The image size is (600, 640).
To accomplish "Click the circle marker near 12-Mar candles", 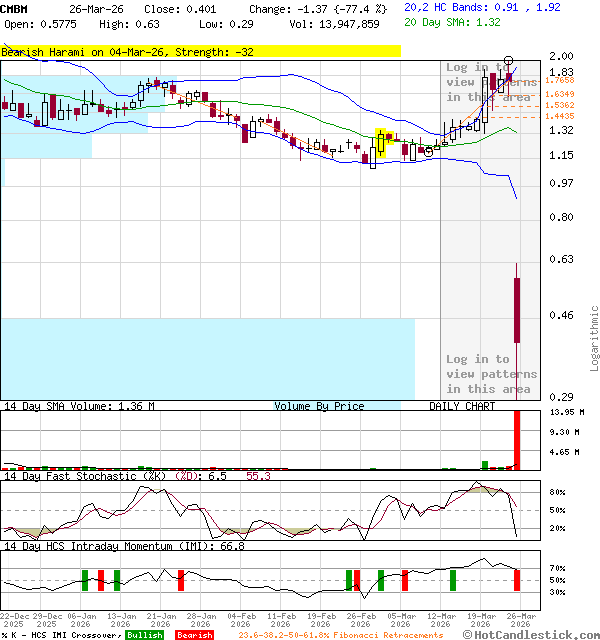I will [428, 151].
